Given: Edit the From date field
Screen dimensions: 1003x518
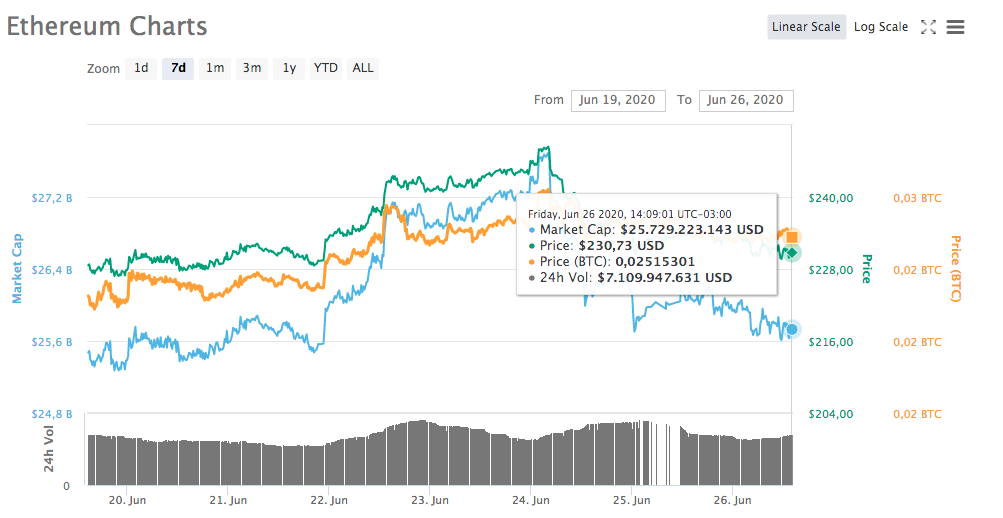Looking at the screenshot, I should pos(618,100).
